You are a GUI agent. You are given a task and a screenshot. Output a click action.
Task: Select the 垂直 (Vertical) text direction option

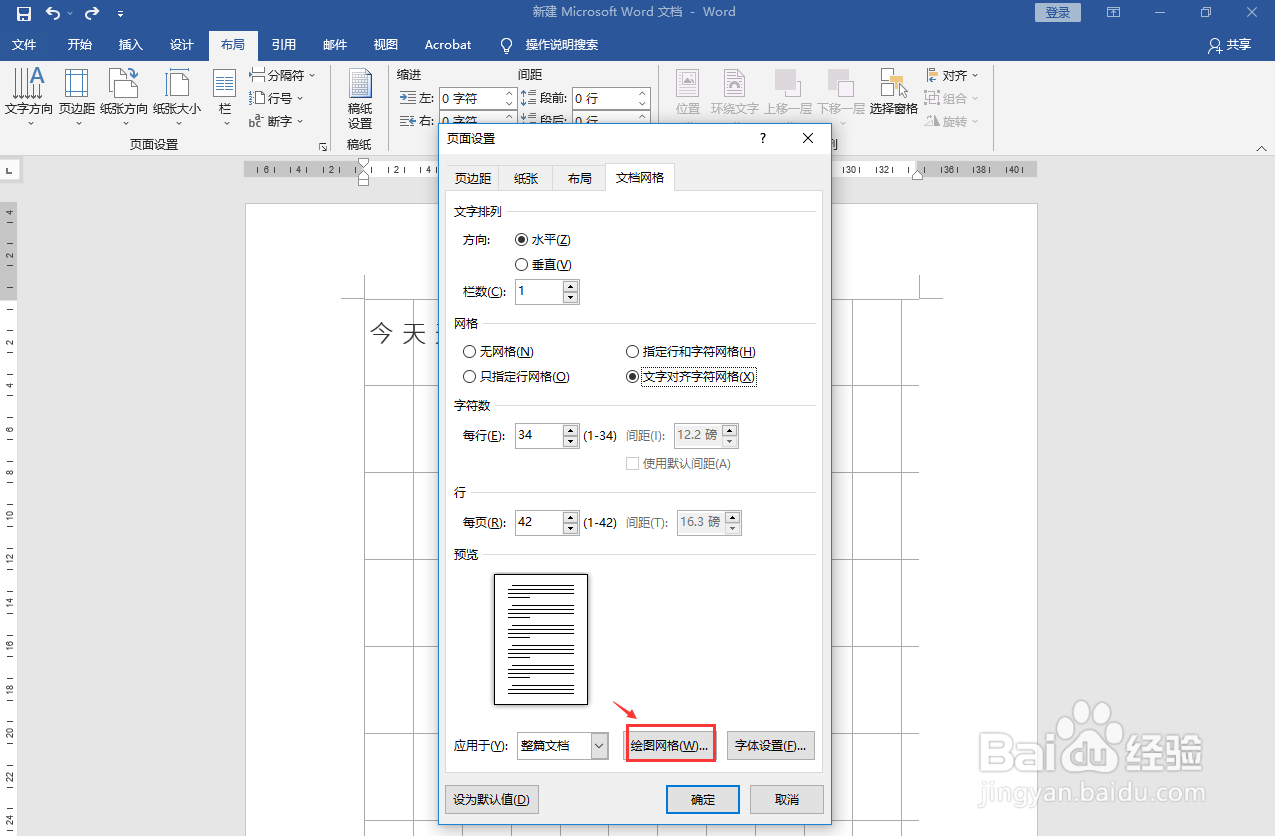tap(521, 263)
